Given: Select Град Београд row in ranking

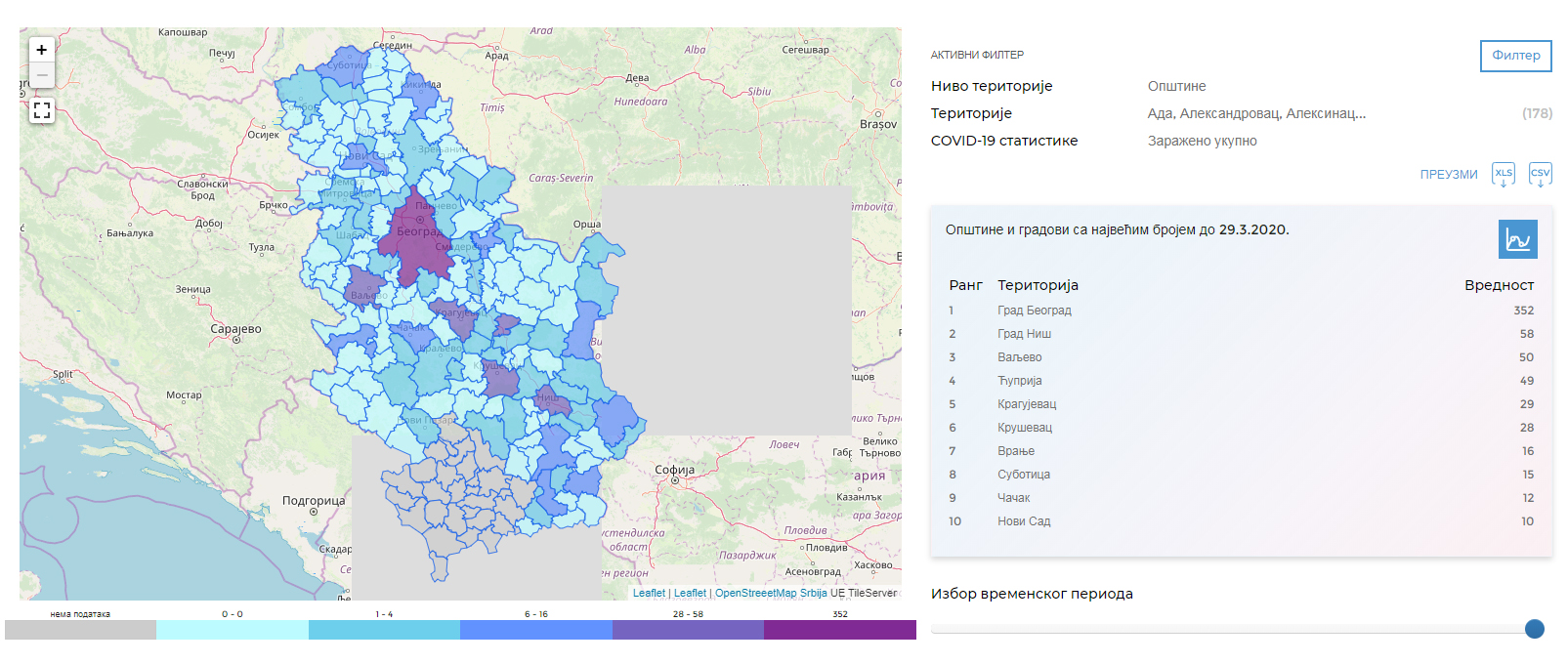Looking at the screenshot, I should point(1241,311).
